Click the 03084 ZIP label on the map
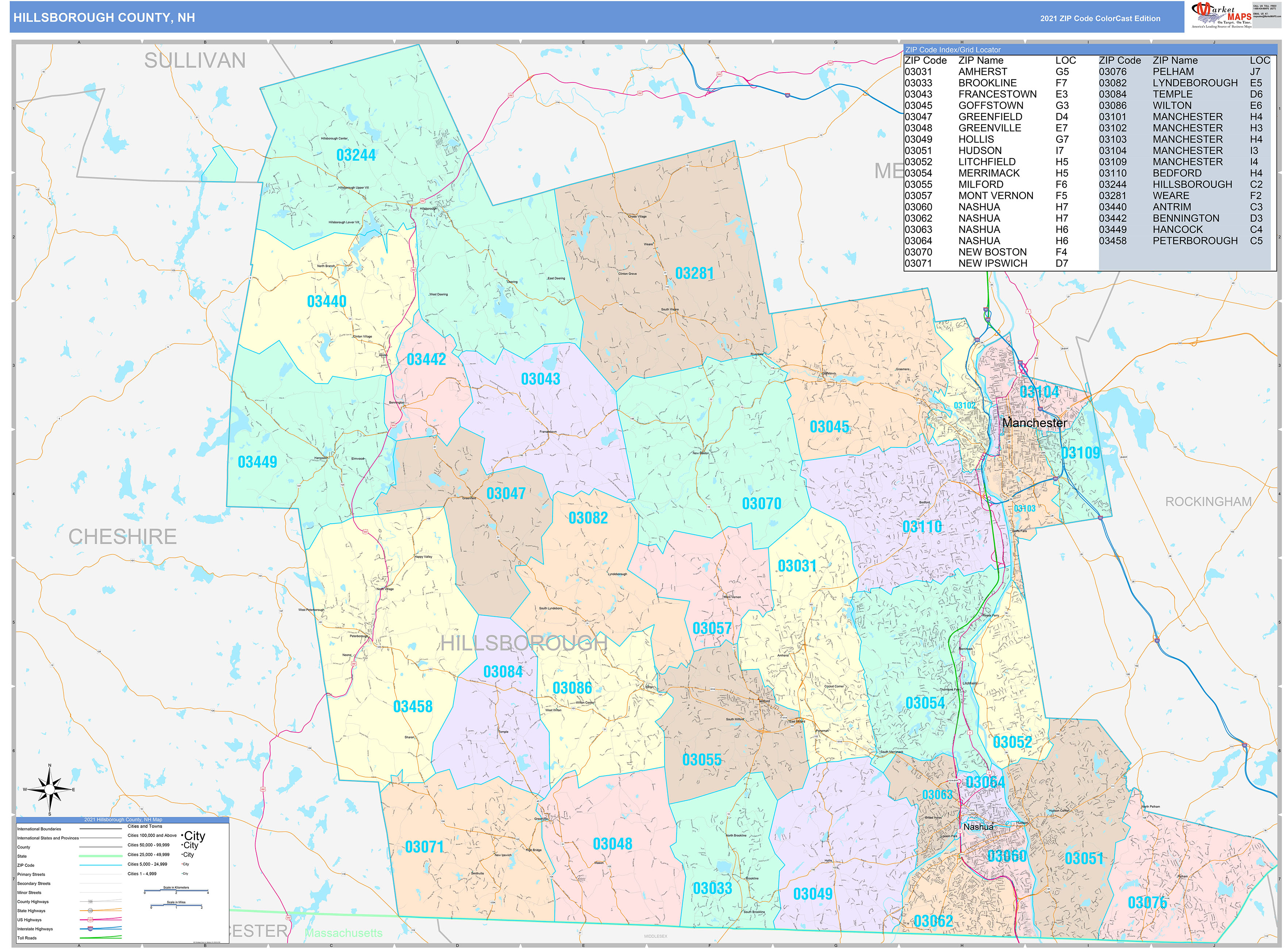 click(x=503, y=672)
